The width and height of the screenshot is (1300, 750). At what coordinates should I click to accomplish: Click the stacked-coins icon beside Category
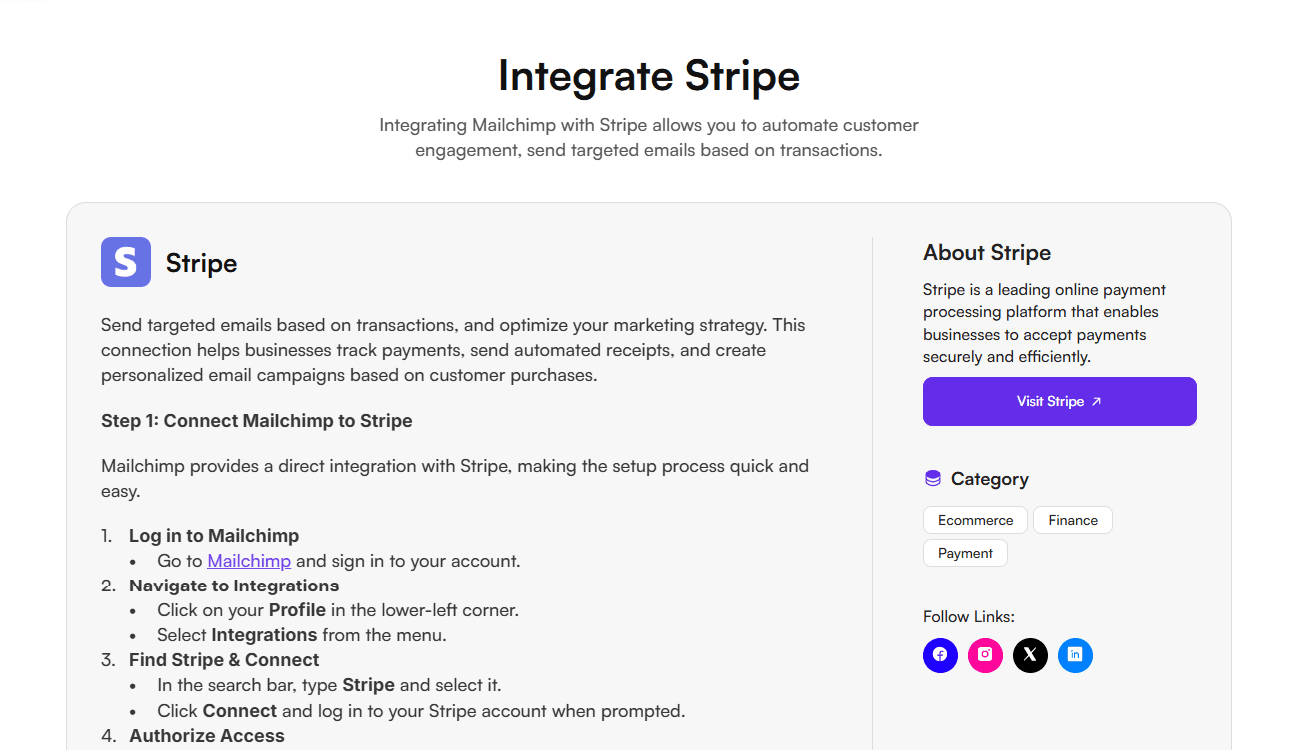(933, 479)
